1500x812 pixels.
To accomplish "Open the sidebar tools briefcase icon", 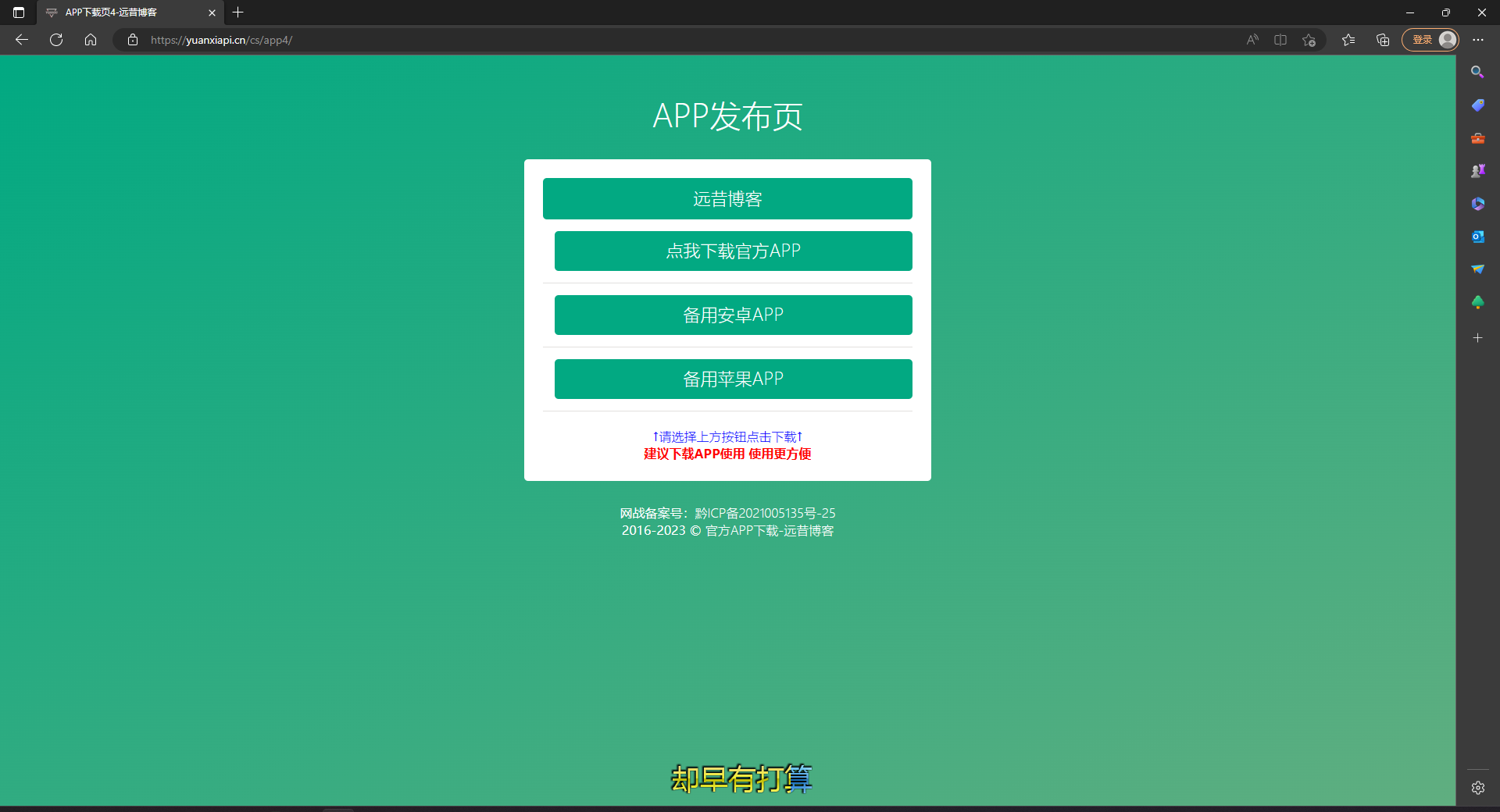I will tap(1477, 138).
